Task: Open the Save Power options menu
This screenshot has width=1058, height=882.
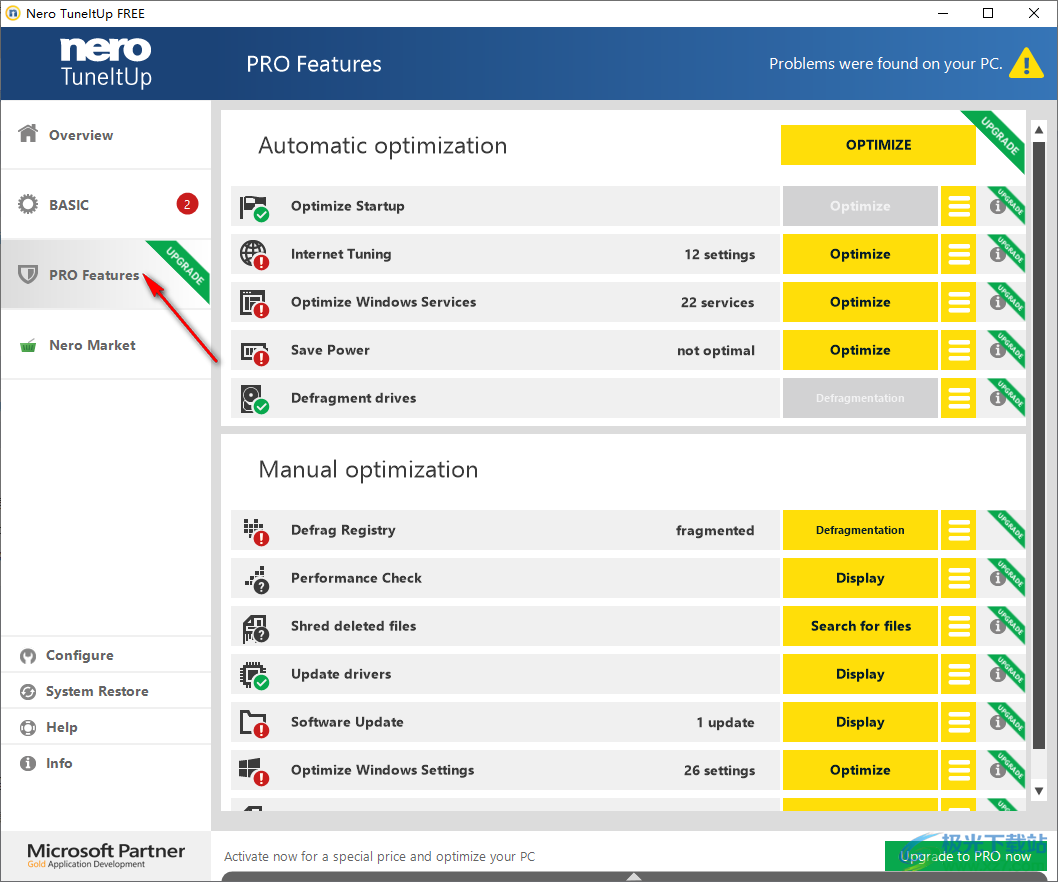Action: click(958, 350)
